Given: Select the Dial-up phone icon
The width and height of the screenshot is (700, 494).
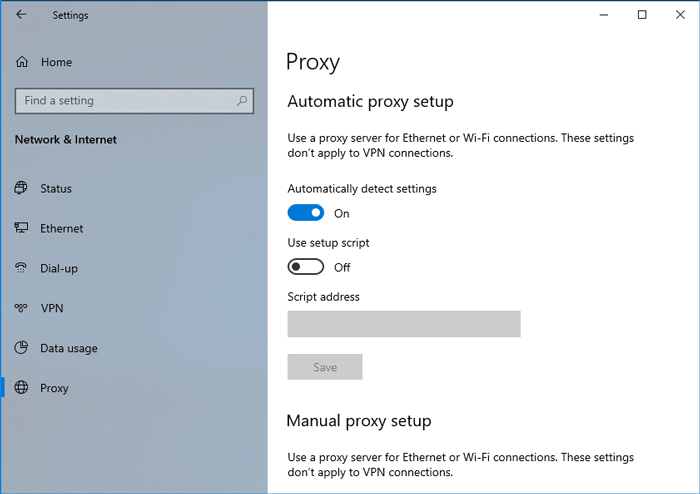Looking at the screenshot, I should tap(21, 268).
